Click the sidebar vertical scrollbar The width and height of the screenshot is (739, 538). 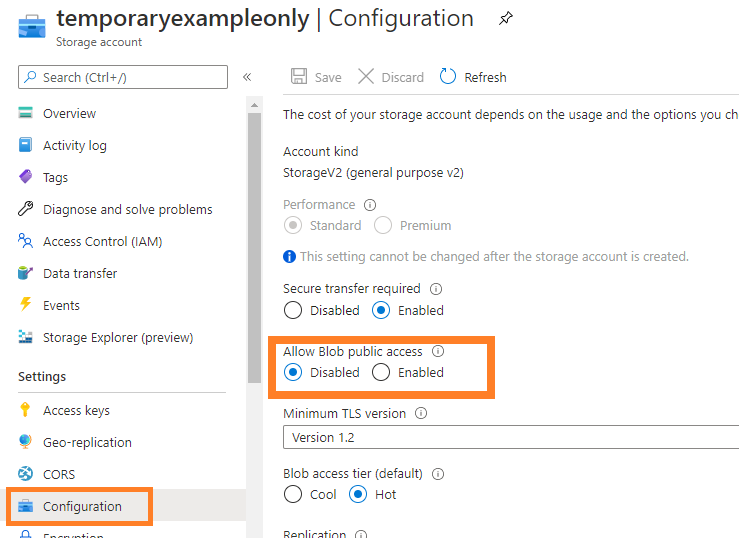tap(254, 250)
